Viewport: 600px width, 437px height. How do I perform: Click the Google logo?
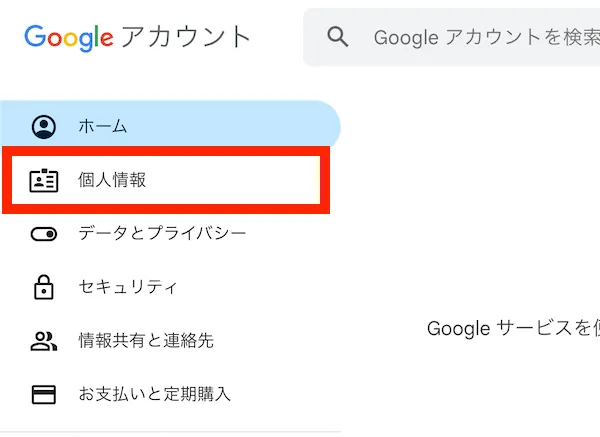pyautogui.click(x=68, y=38)
